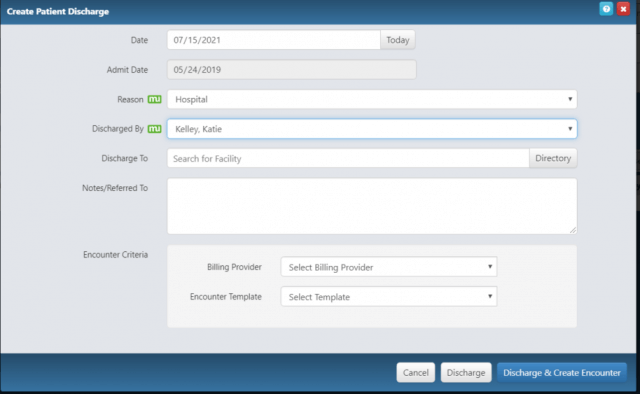
Task: Click the Admit Date field 05/24/2019
Action: pos(292,69)
